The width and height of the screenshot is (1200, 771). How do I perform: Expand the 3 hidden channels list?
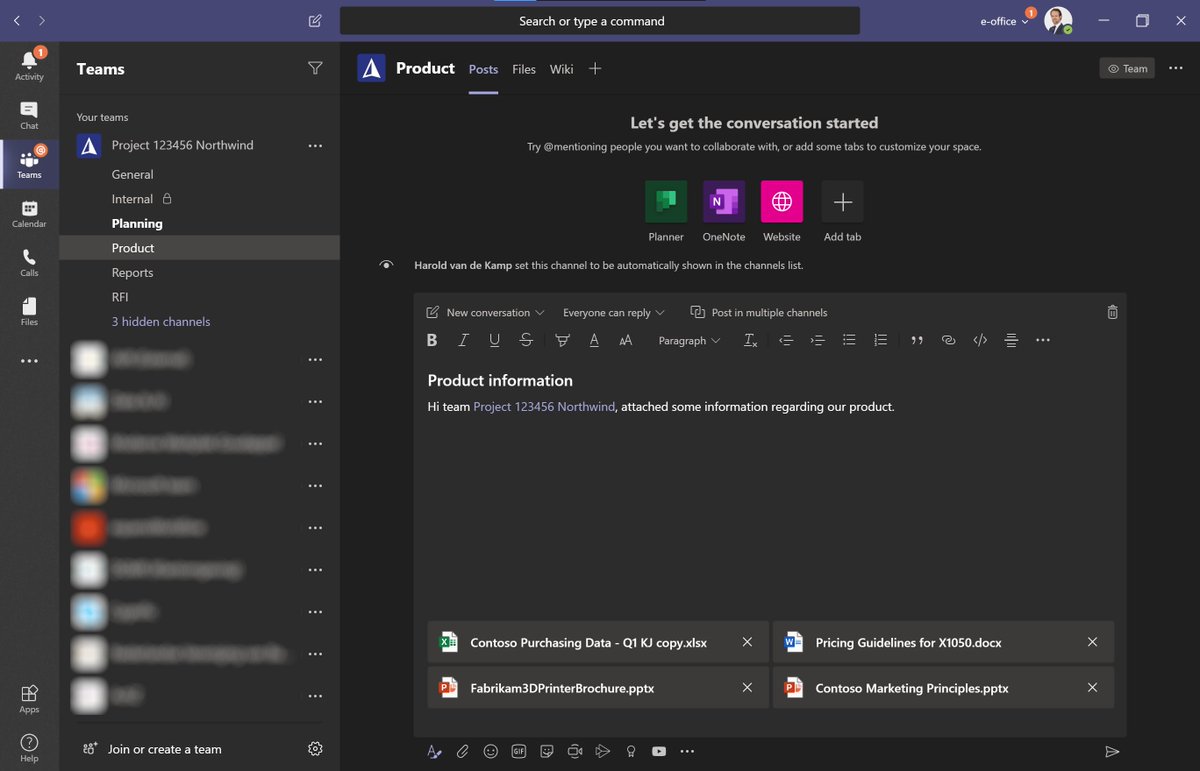(x=161, y=321)
